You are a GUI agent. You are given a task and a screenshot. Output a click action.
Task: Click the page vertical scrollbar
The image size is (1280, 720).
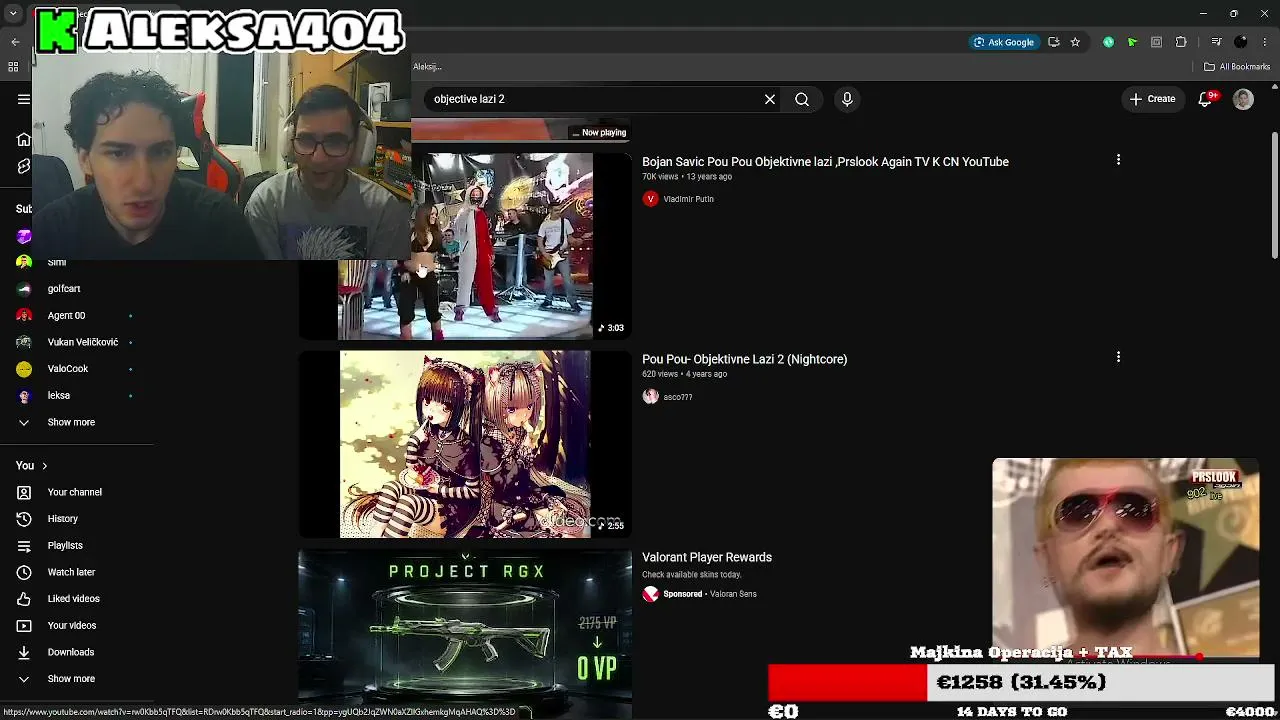pos(1274,195)
